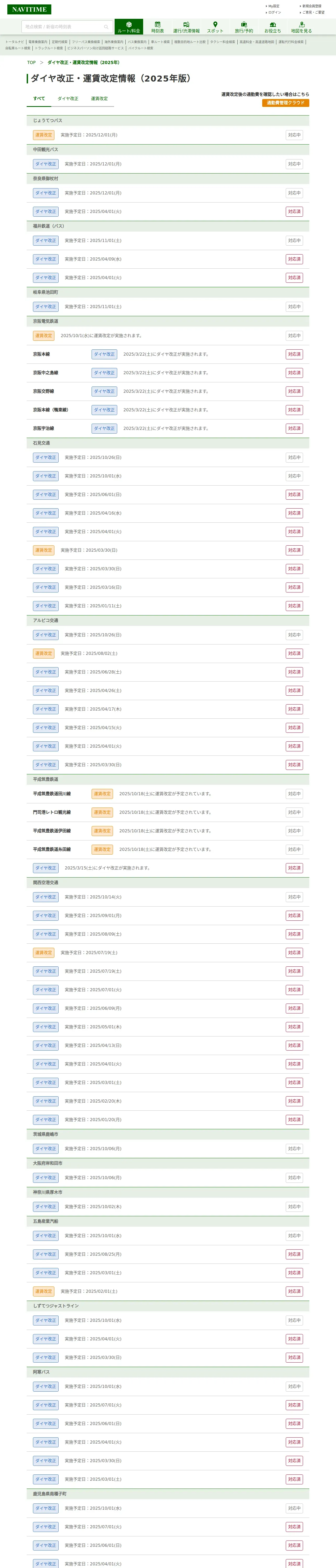The image size is (336, 1568).
Task: Click the TOP breadcrumb link
Action: point(31,63)
